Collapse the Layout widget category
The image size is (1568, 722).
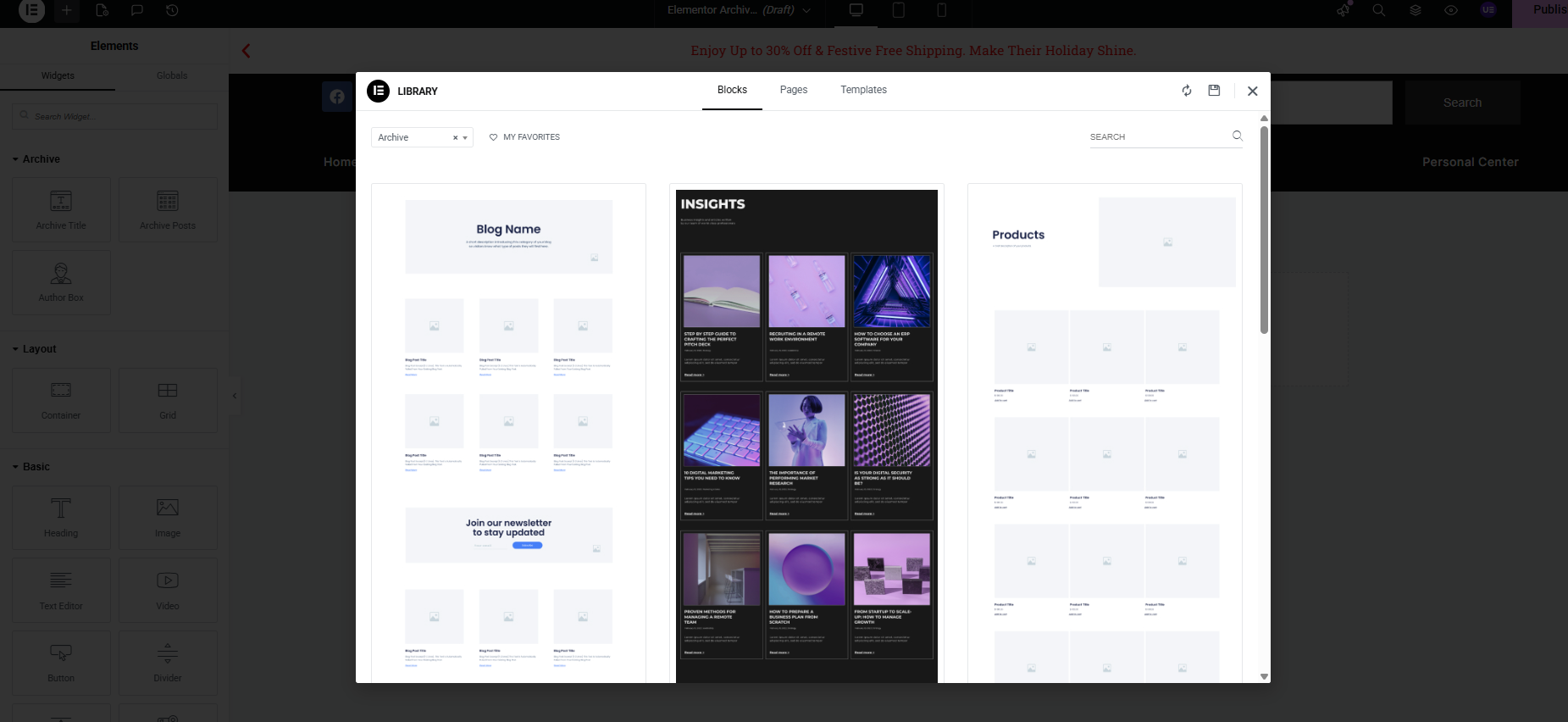coord(35,349)
